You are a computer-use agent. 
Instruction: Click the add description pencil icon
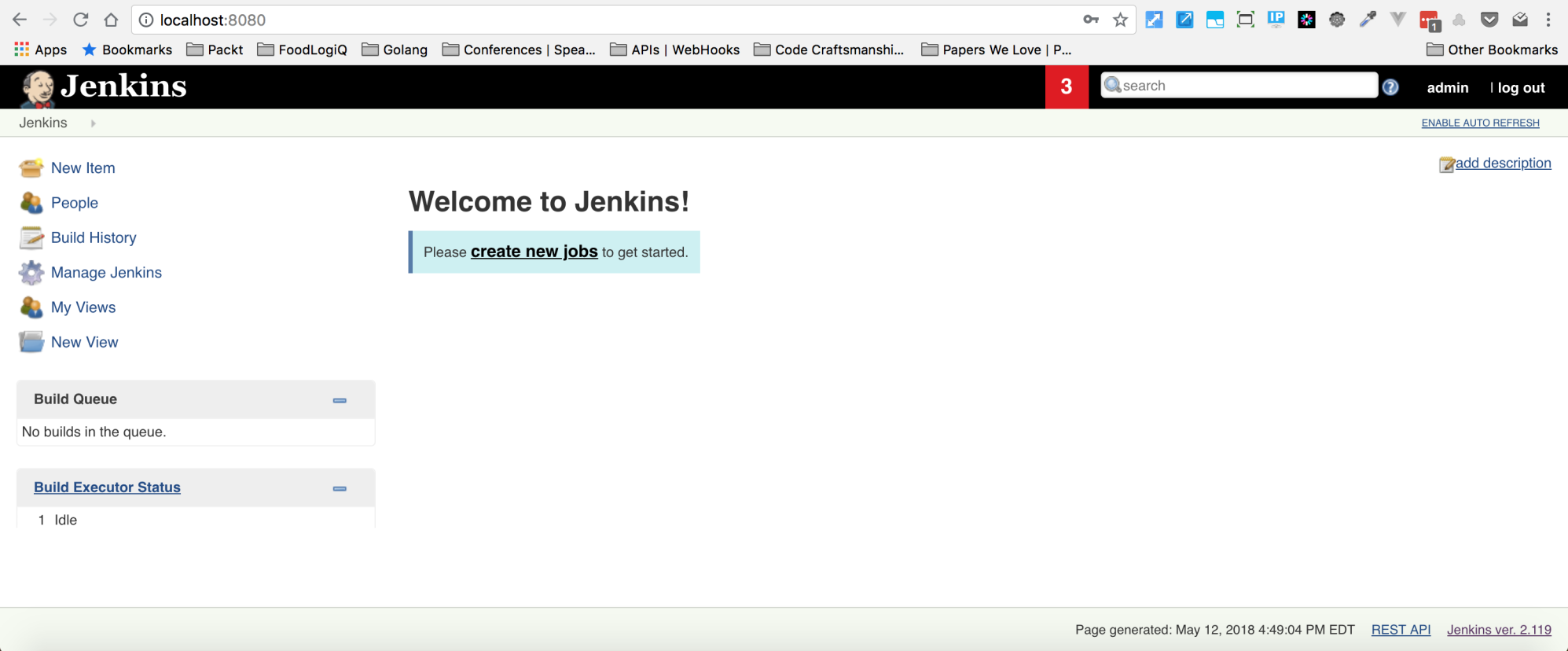pyautogui.click(x=1446, y=164)
